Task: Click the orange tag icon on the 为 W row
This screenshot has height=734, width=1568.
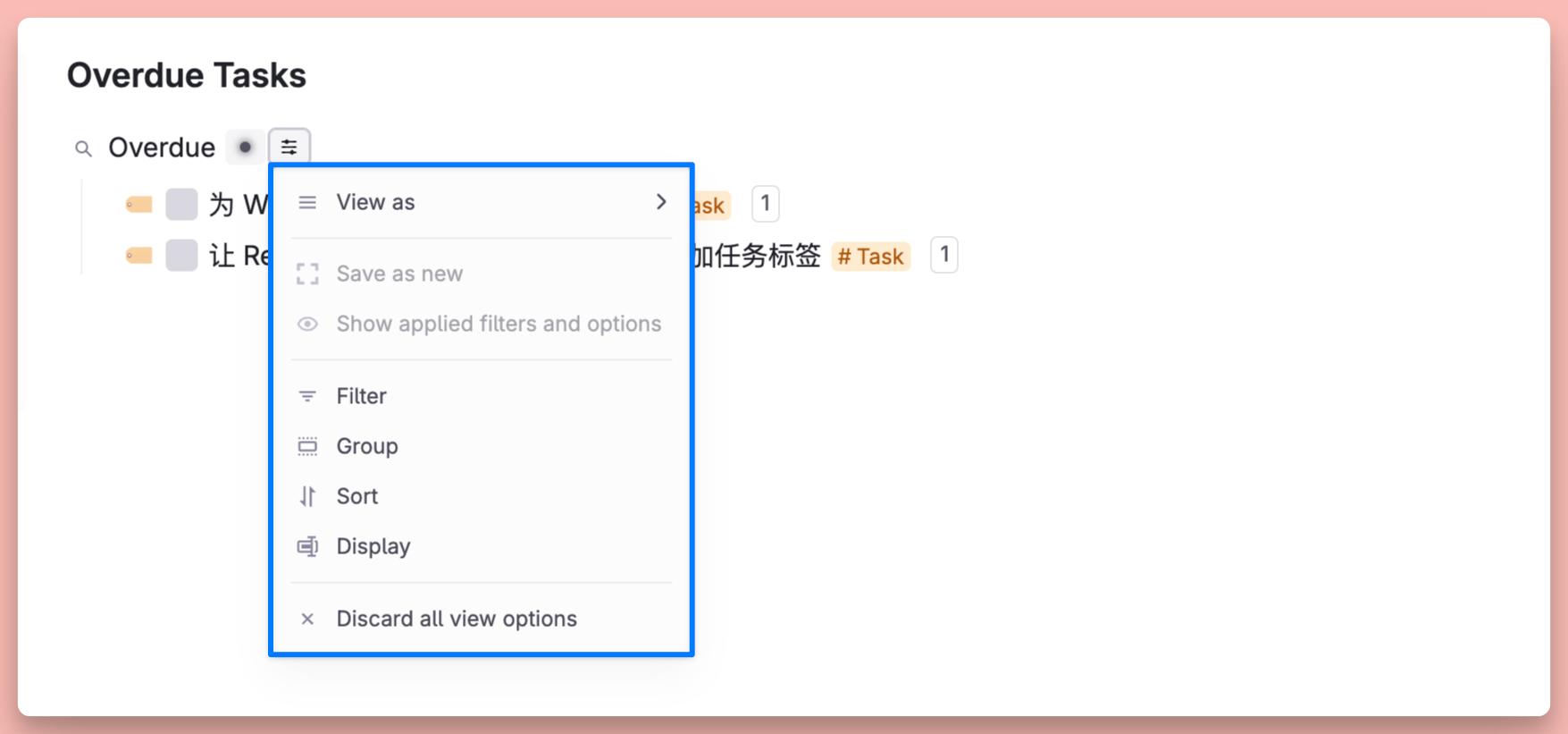Action: (139, 205)
